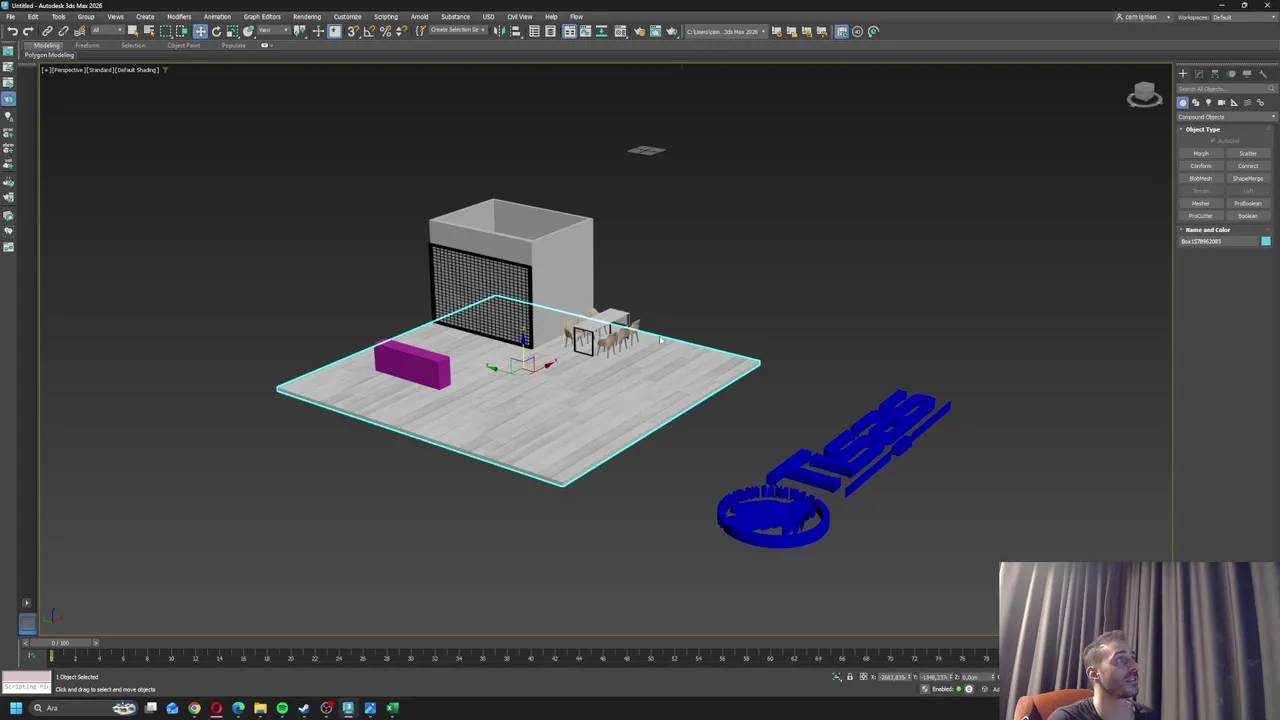Image resolution: width=1280 pixels, height=720 pixels.
Task: Collapse the Name and Color rollout
Action: point(1207,230)
